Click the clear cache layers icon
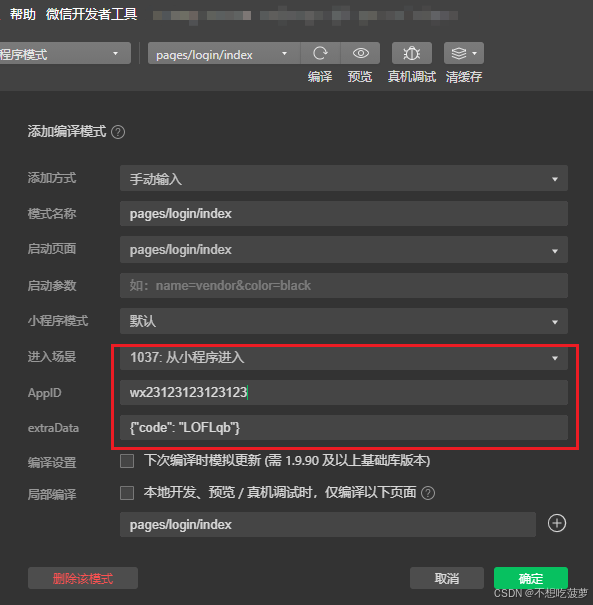Screen dimensions: 593x605 tap(459, 53)
